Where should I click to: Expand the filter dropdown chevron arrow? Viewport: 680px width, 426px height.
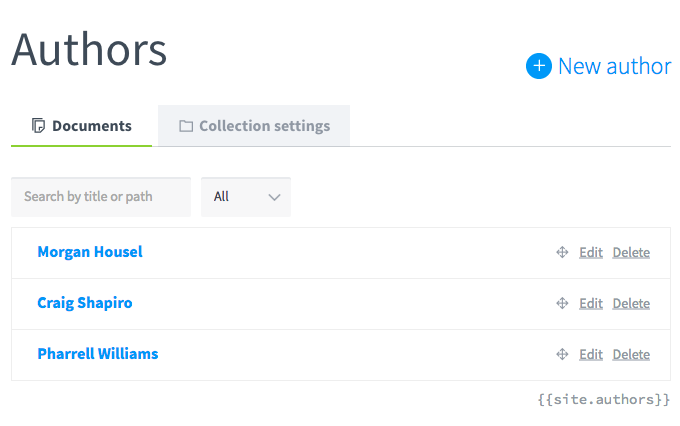click(x=274, y=197)
